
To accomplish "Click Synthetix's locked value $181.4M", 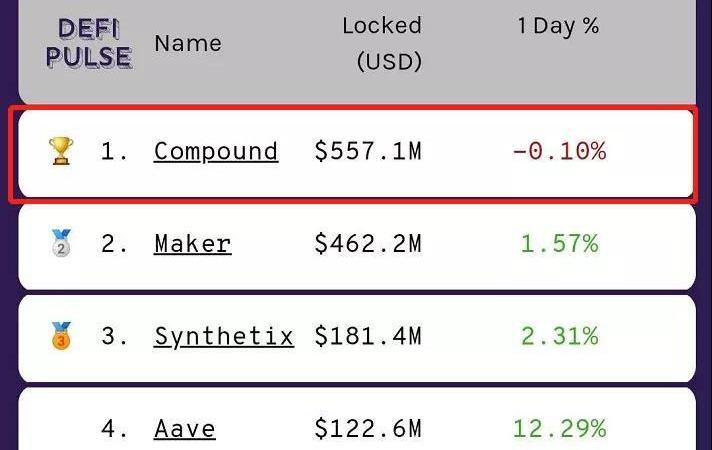I will point(368,336).
